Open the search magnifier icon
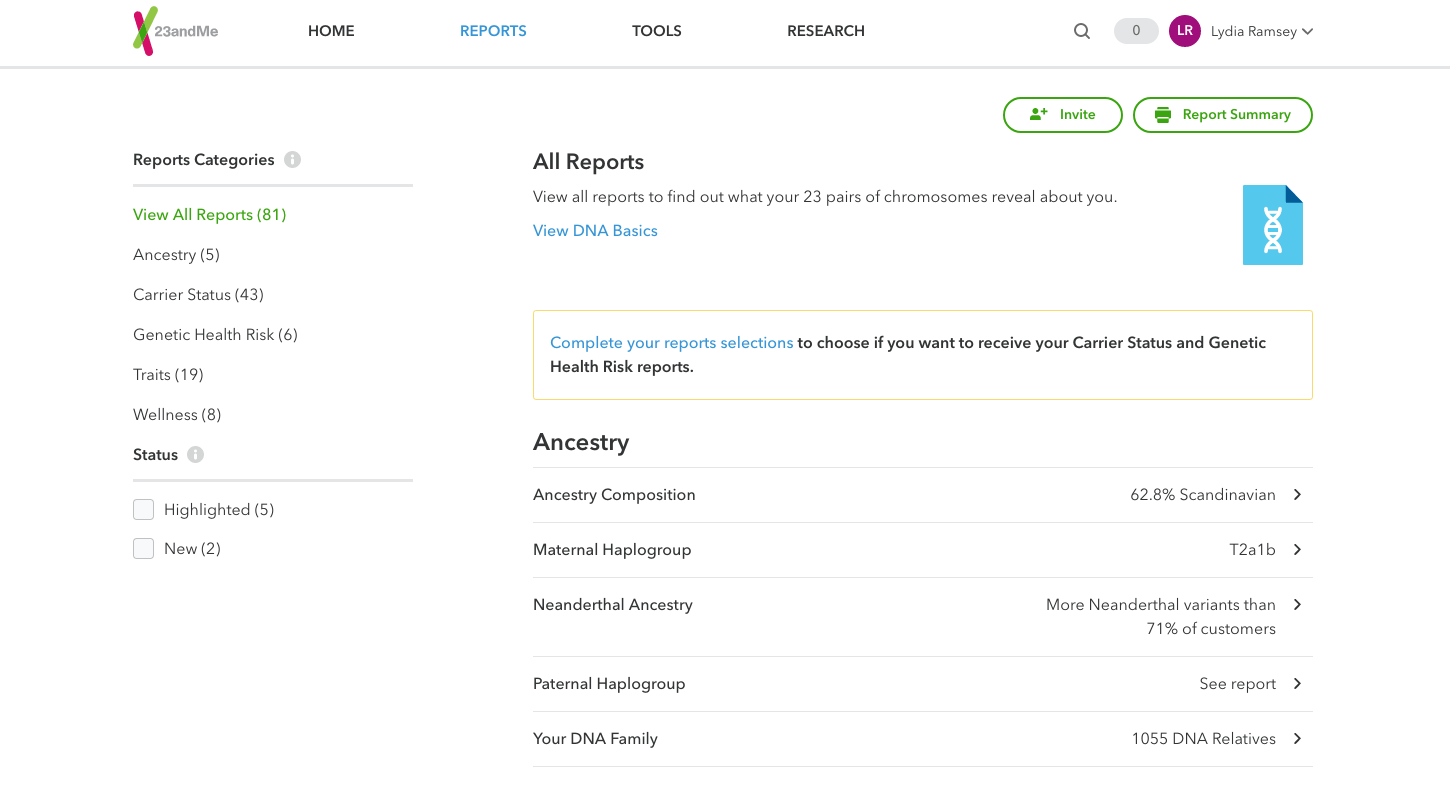This screenshot has height=794, width=1450. pyautogui.click(x=1082, y=31)
